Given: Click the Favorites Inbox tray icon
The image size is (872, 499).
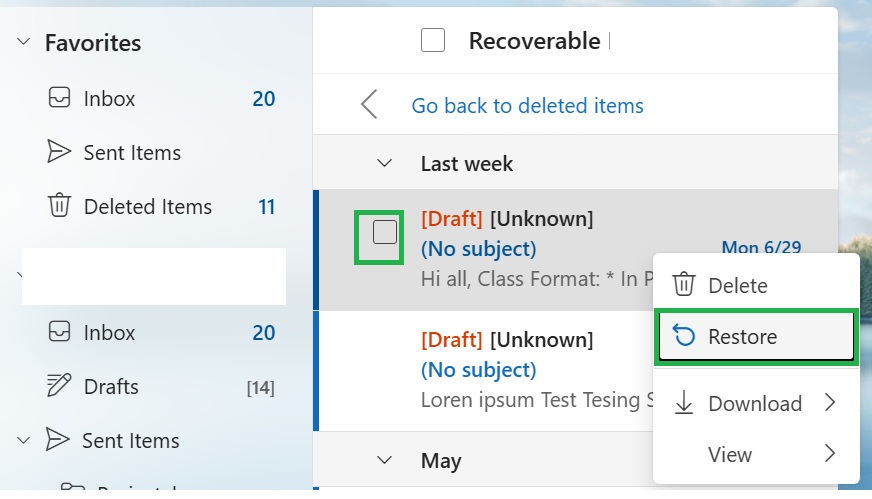Looking at the screenshot, I should (x=59, y=97).
